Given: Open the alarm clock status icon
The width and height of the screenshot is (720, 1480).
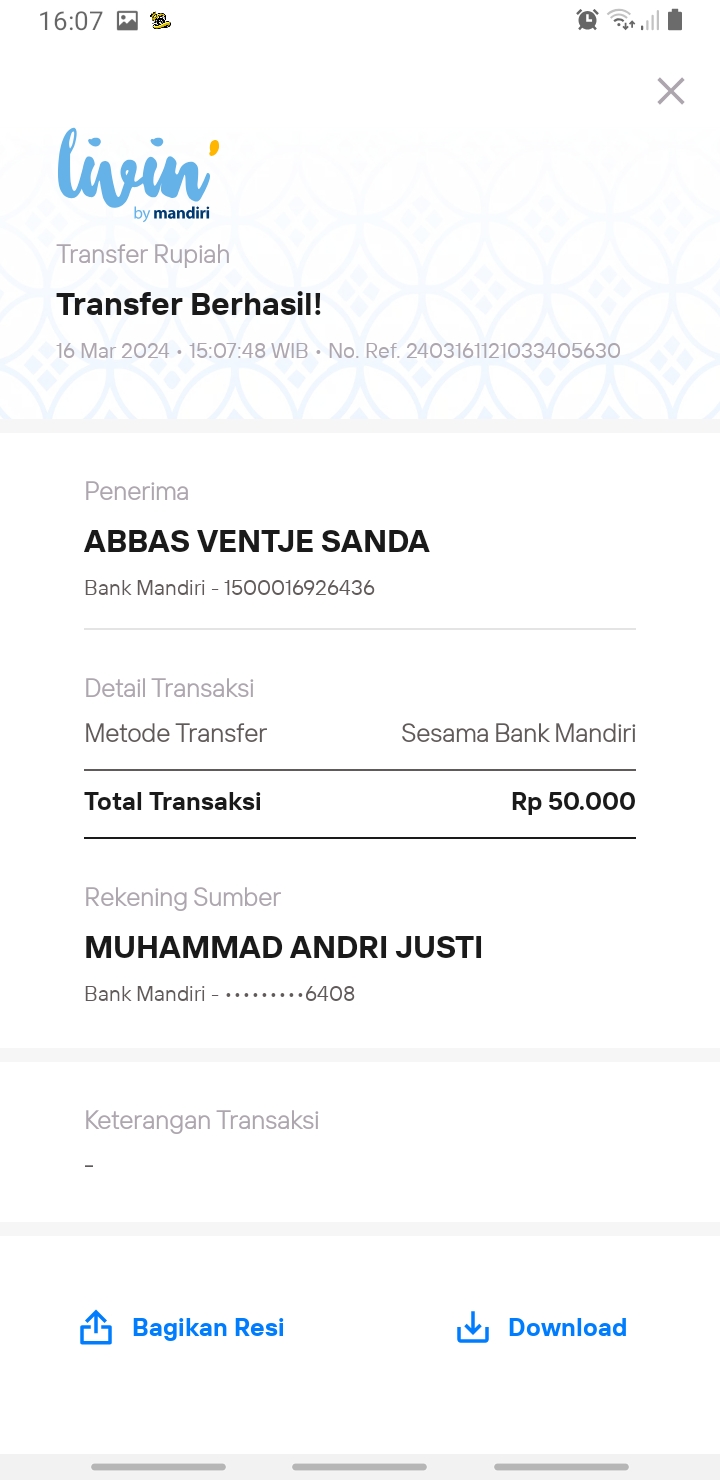Looking at the screenshot, I should click(x=587, y=19).
